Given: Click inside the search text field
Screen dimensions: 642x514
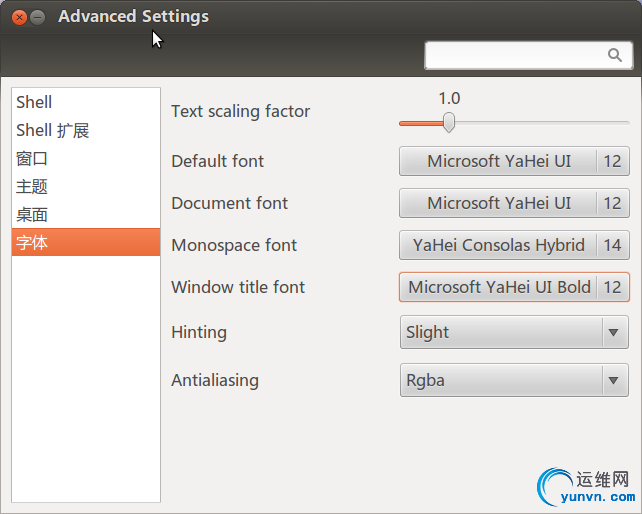Looking at the screenshot, I should [515, 55].
